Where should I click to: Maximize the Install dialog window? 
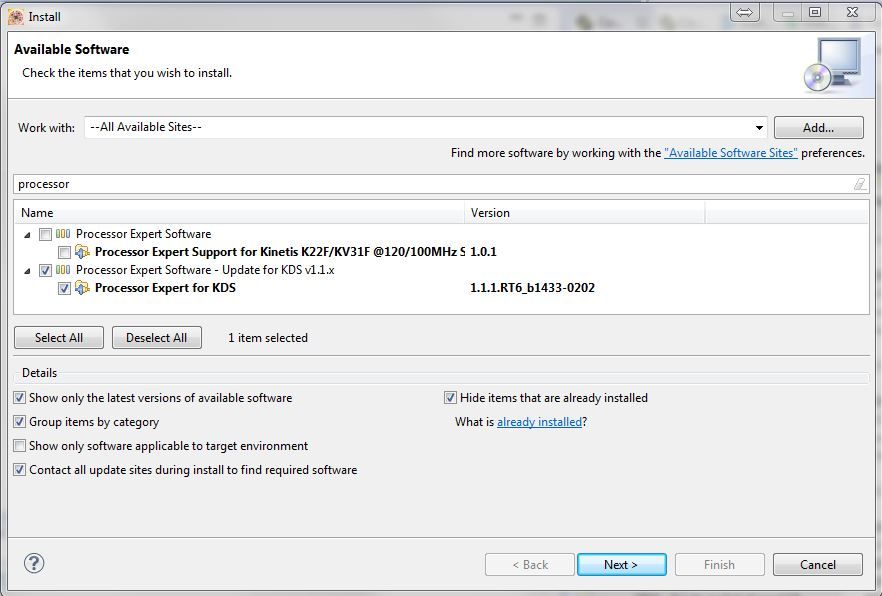(x=814, y=12)
